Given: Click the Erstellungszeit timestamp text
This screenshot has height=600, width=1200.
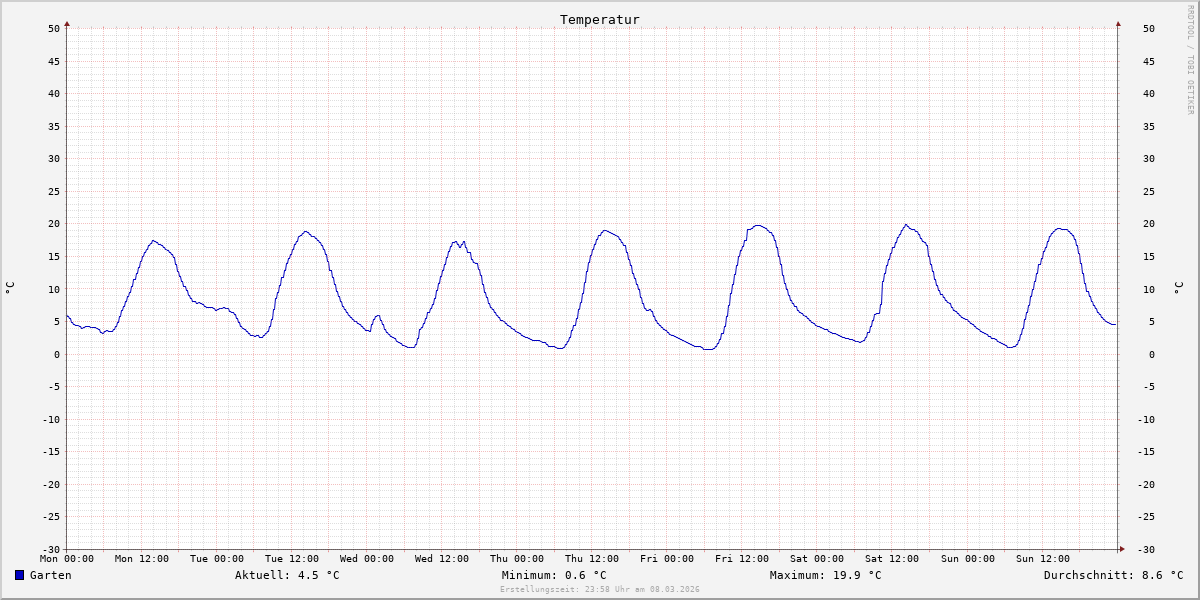Looking at the screenshot, I should pos(600,589).
